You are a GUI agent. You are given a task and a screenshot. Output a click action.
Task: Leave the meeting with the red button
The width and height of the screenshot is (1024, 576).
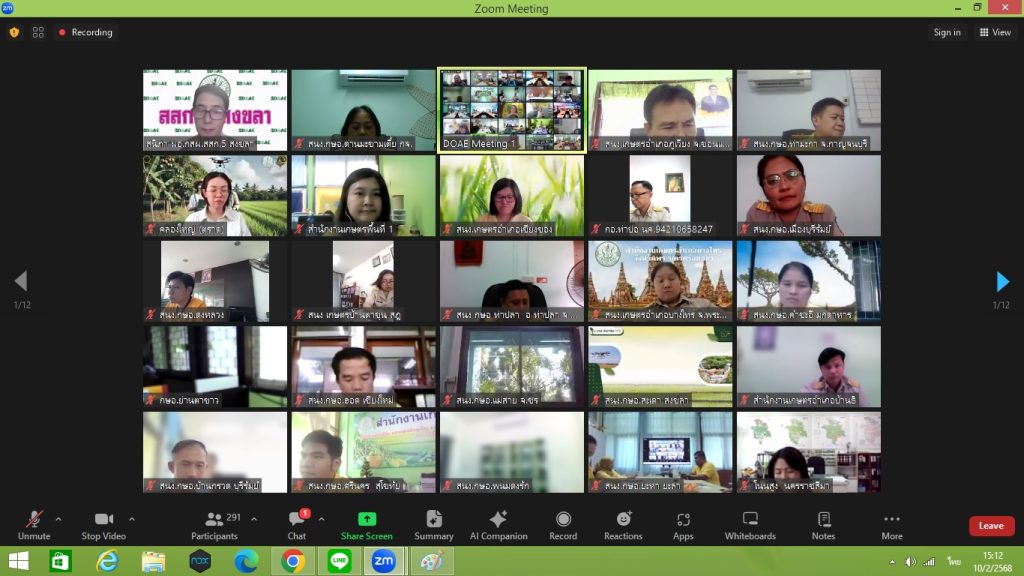pos(991,526)
